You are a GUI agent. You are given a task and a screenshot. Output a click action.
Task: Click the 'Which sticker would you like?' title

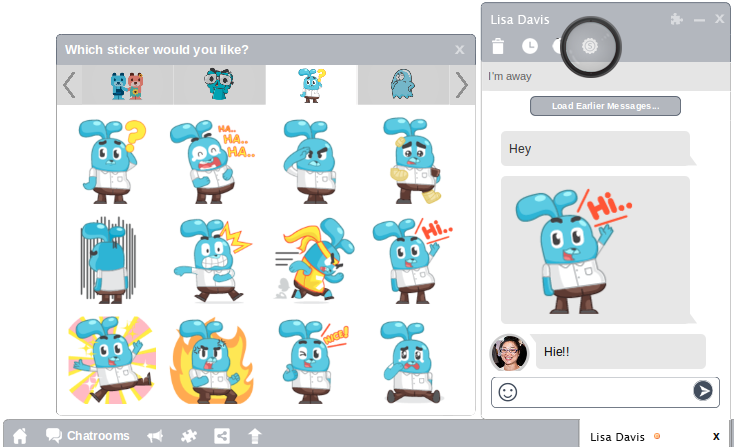[x=157, y=50]
